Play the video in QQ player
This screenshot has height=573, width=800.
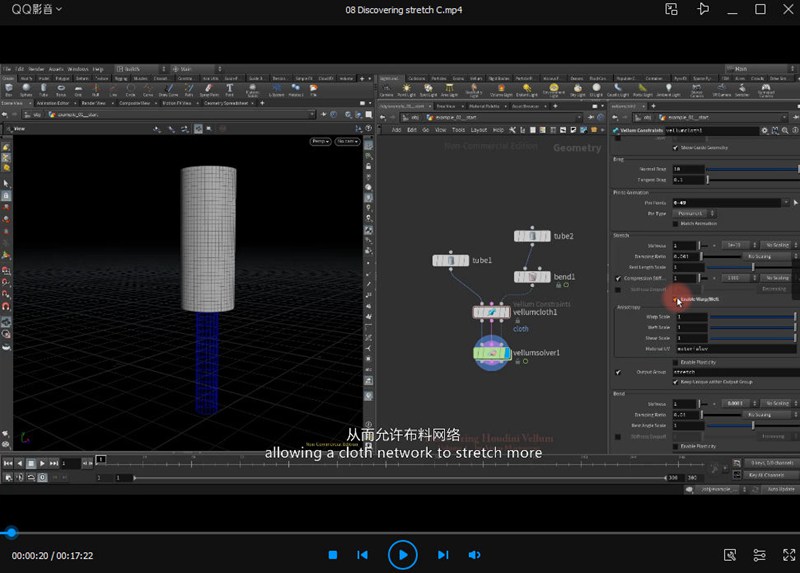tap(402, 554)
